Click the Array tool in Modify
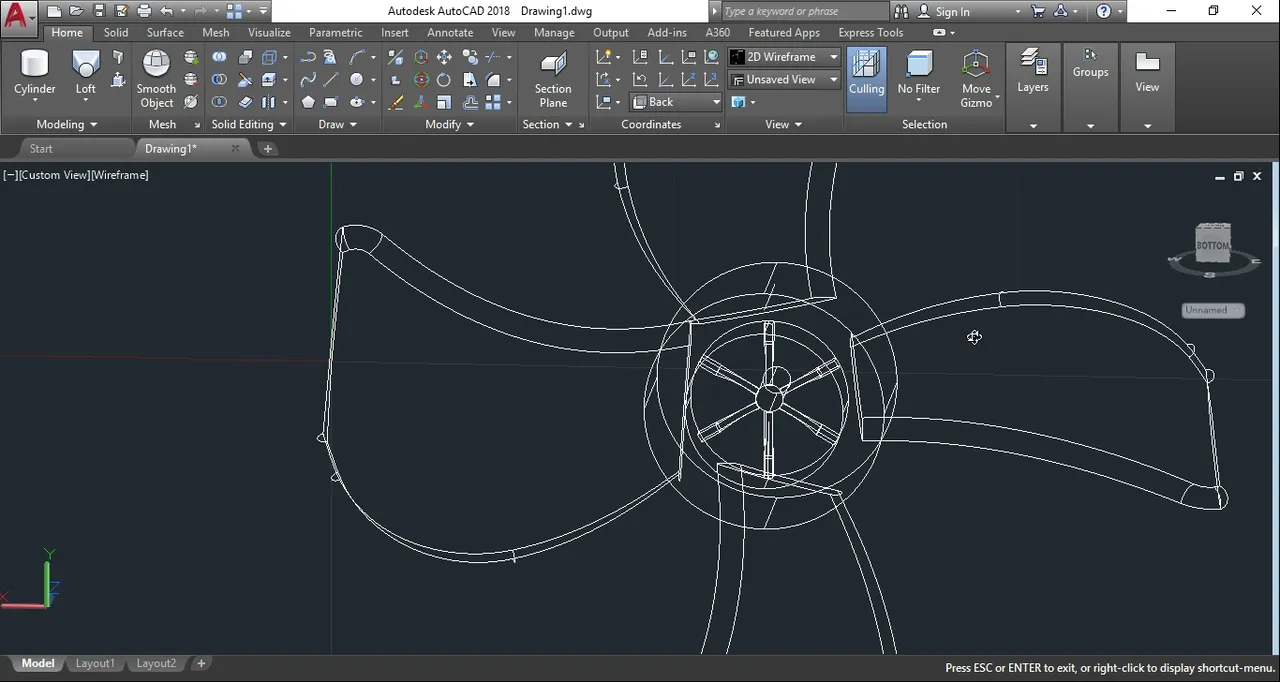Image resolution: width=1280 pixels, height=682 pixels. 493,102
